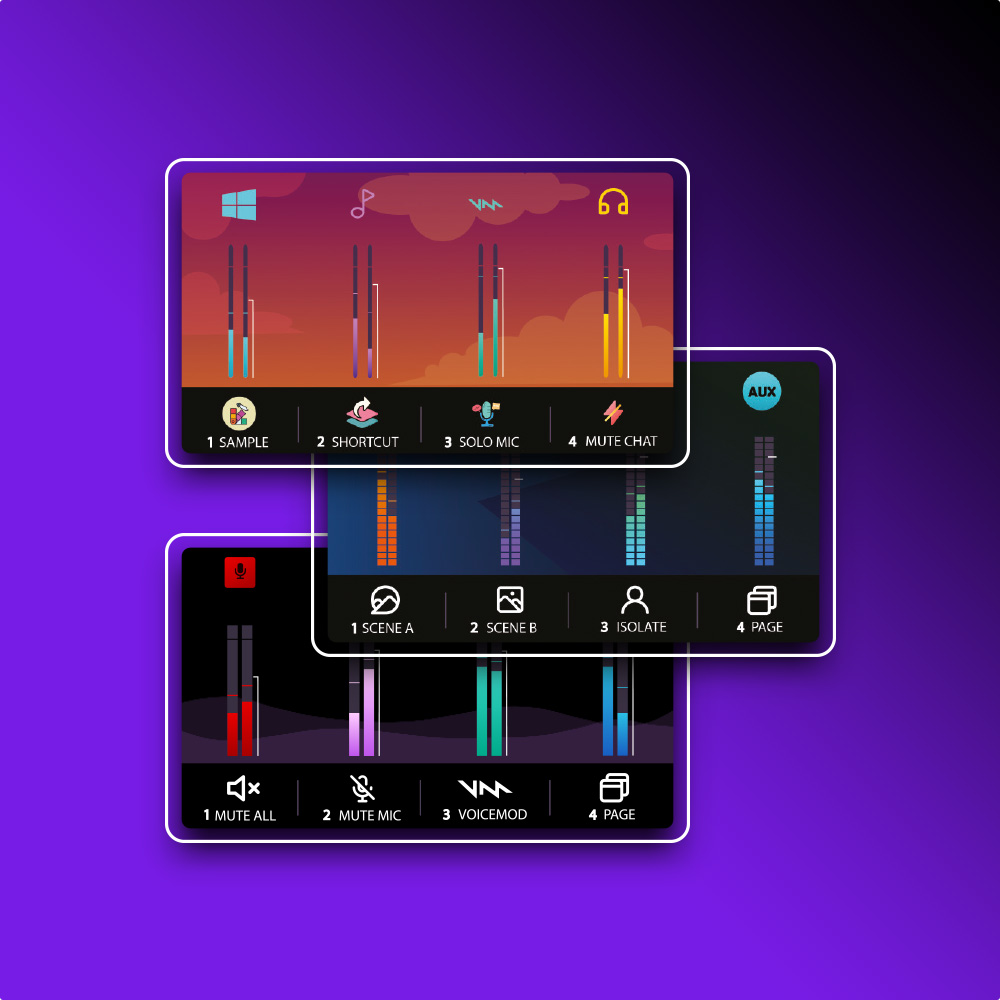Viewport: 1000px width, 1000px height.
Task: Click the Windows logo channel icon
Action: (x=239, y=205)
